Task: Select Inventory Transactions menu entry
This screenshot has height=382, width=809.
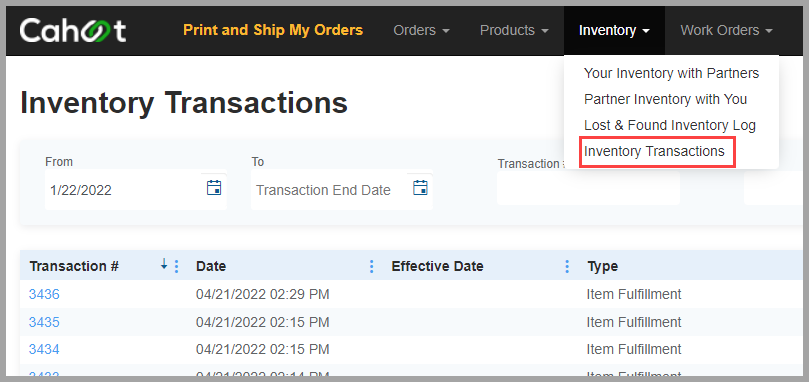Action: [654, 151]
